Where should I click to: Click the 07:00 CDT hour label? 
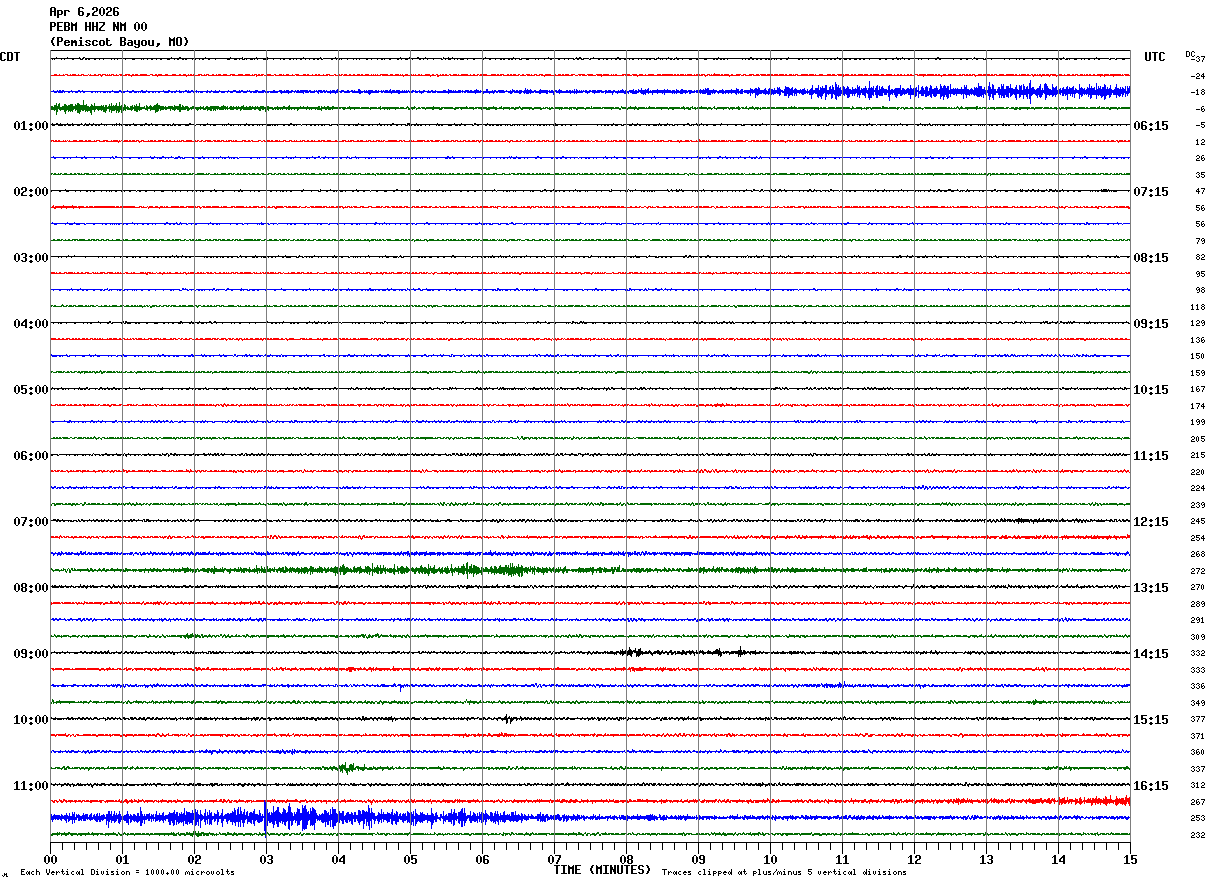click(31, 522)
